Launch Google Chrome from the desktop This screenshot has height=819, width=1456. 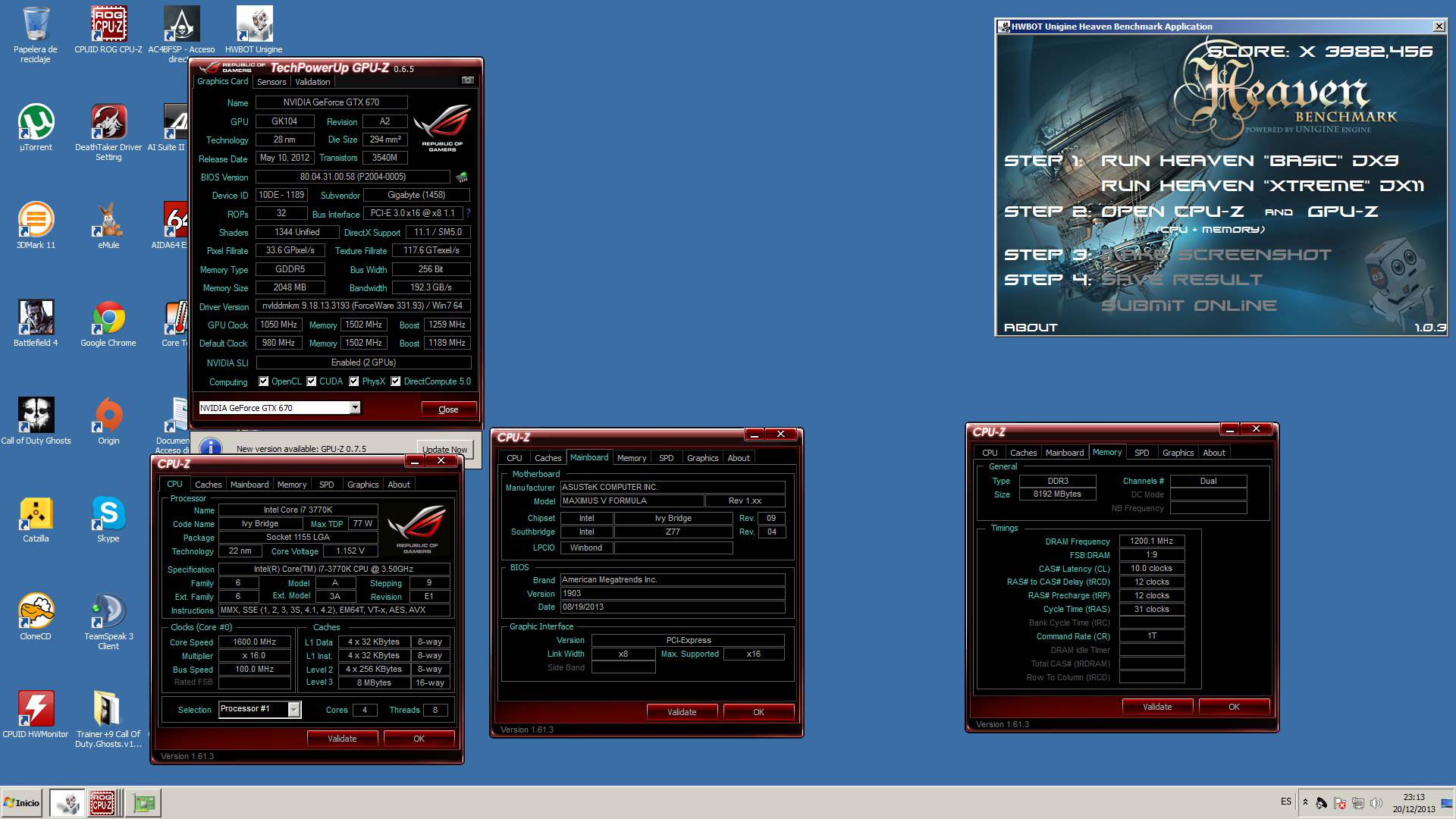click(108, 323)
